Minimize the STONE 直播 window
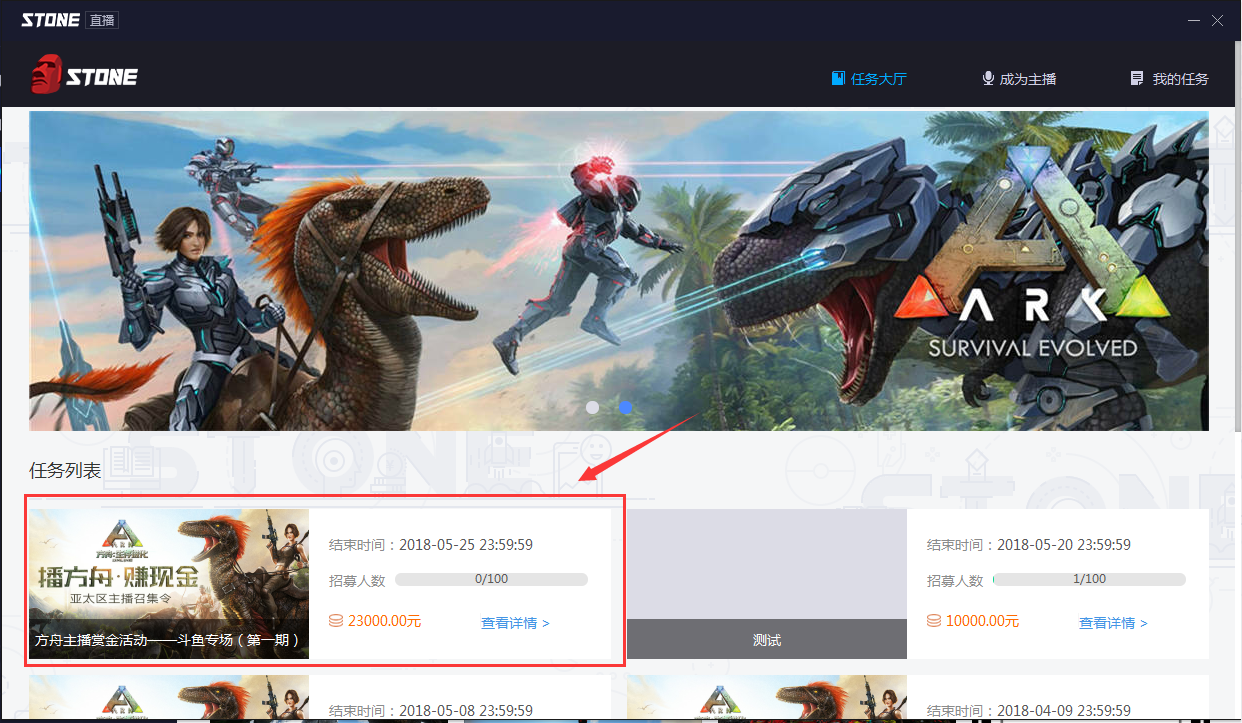 click(1194, 20)
